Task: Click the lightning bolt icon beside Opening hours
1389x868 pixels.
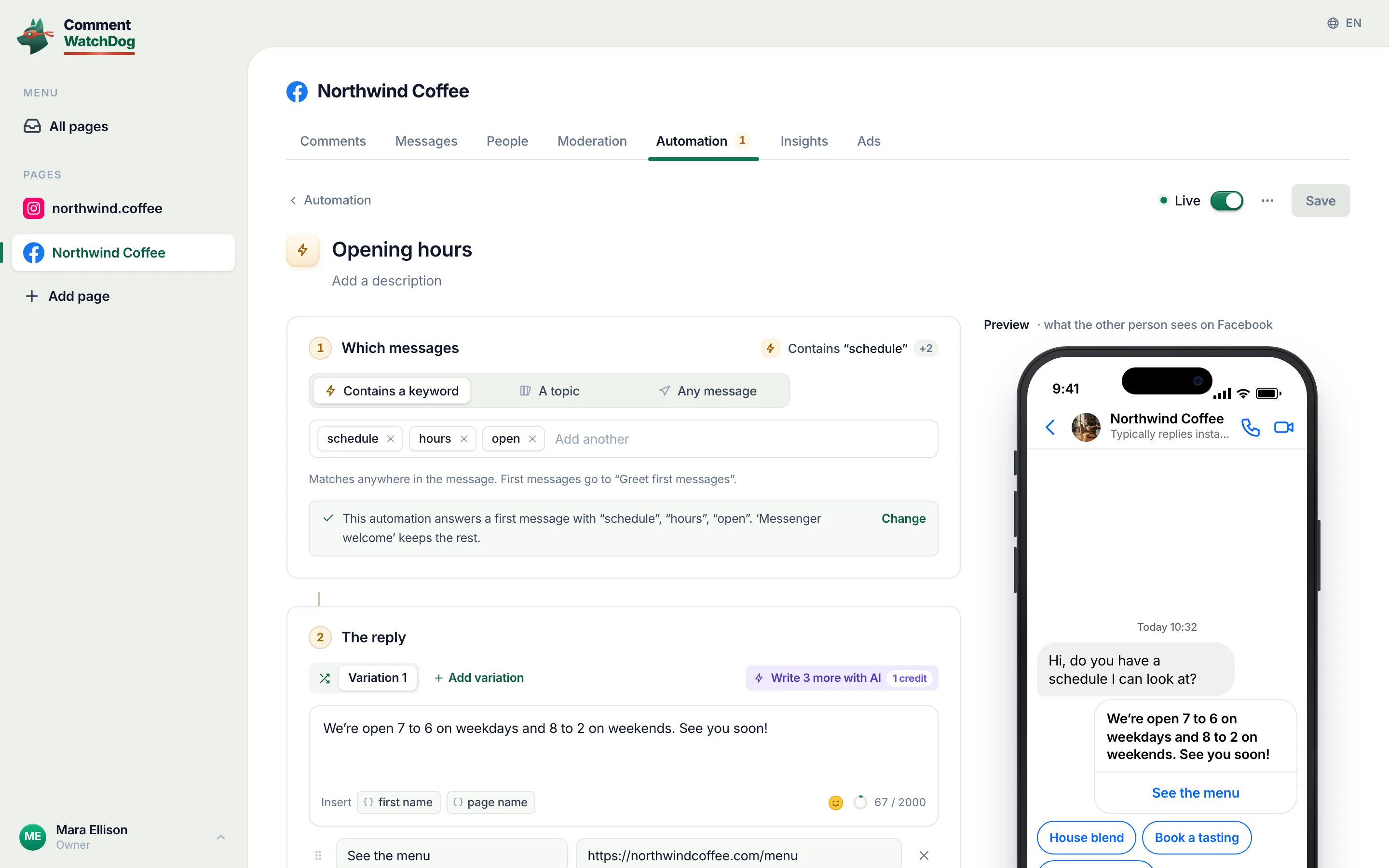Action: [302, 250]
